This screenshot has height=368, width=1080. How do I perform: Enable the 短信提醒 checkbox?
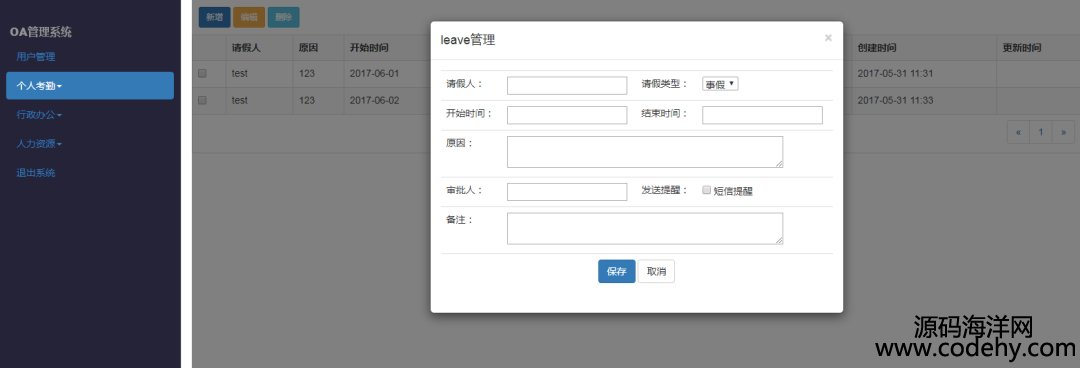click(x=706, y=190)
